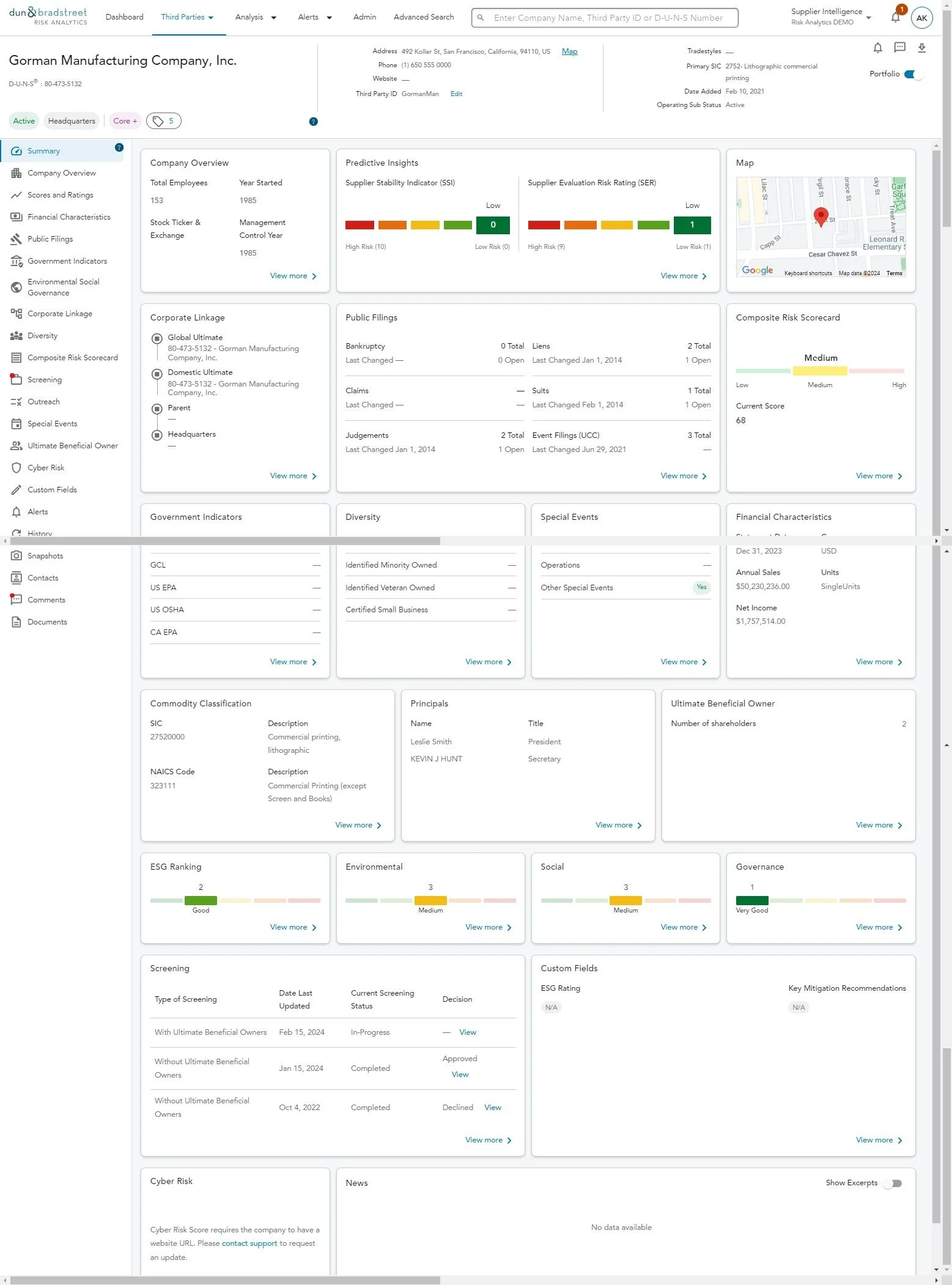Expand View more in Company Overview card
Viewport: 952px width, 1285px height.
click(x=293, y=276)
